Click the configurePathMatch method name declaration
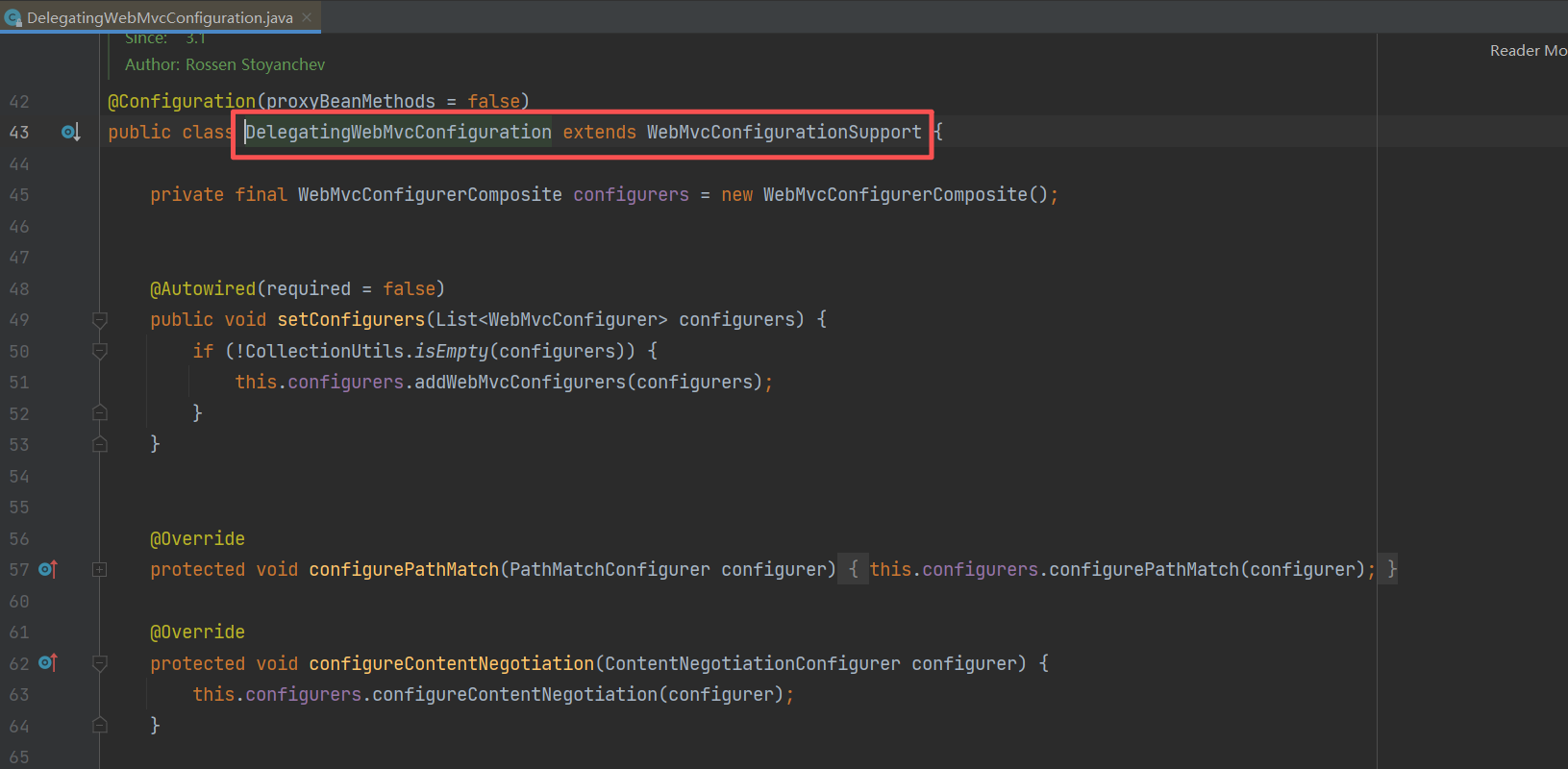The width and height of the screenshot is (1568, 769). pos(404,570)
